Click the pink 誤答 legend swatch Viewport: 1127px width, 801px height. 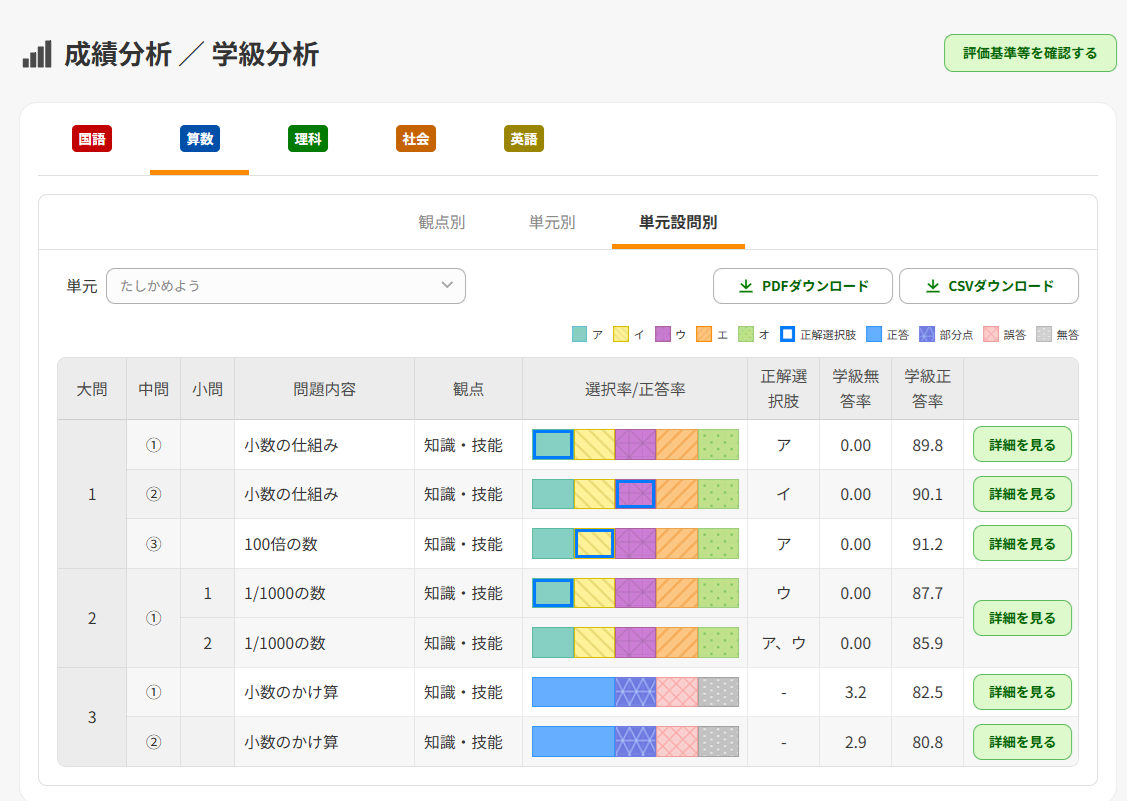991,334
